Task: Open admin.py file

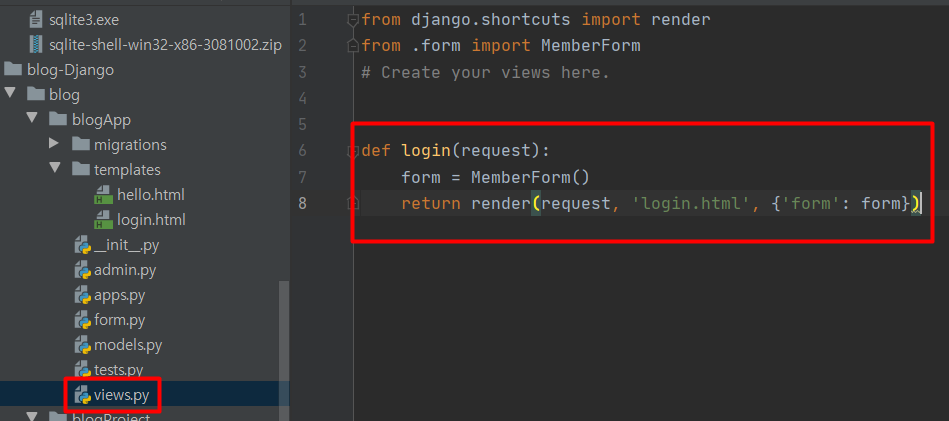Action: coord(125,270)
